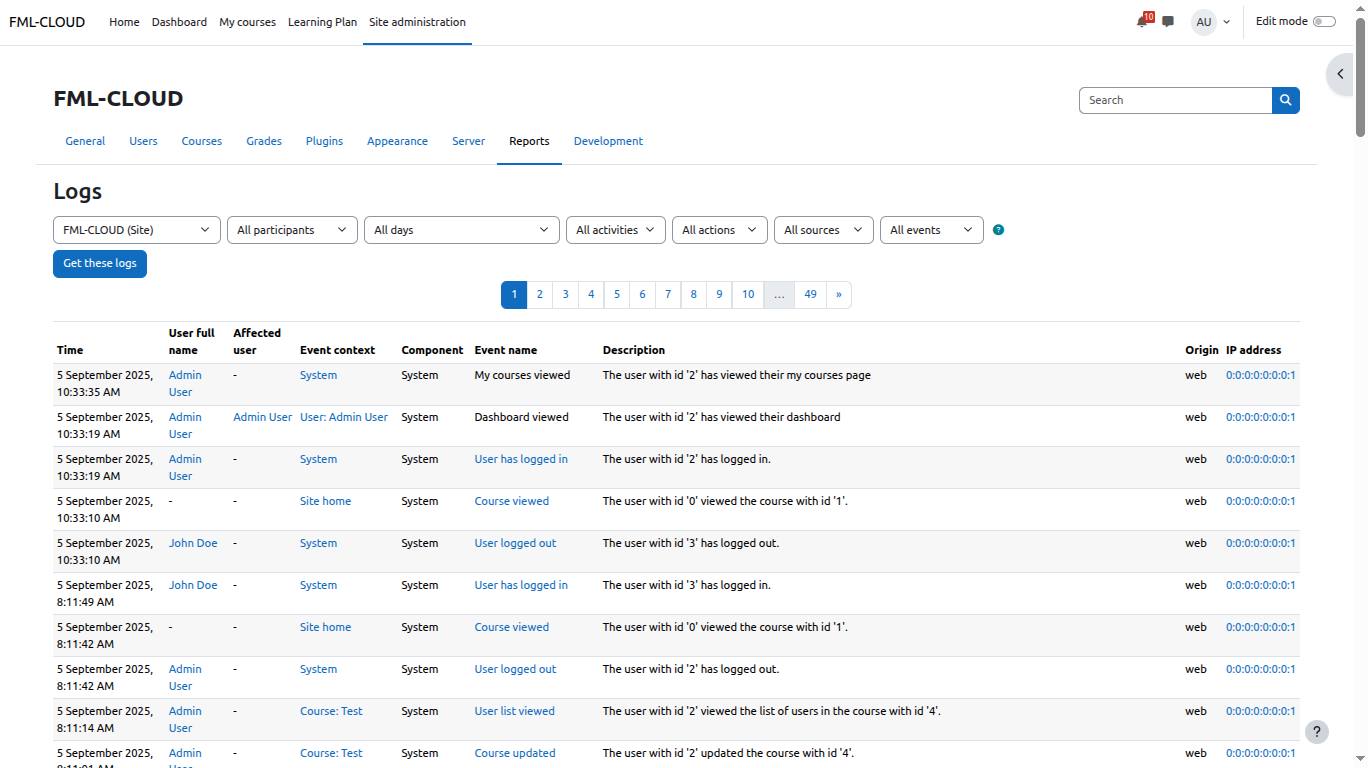Select the Reports tab
Viewport: 1368px width, 768px height.
point(529,142)
